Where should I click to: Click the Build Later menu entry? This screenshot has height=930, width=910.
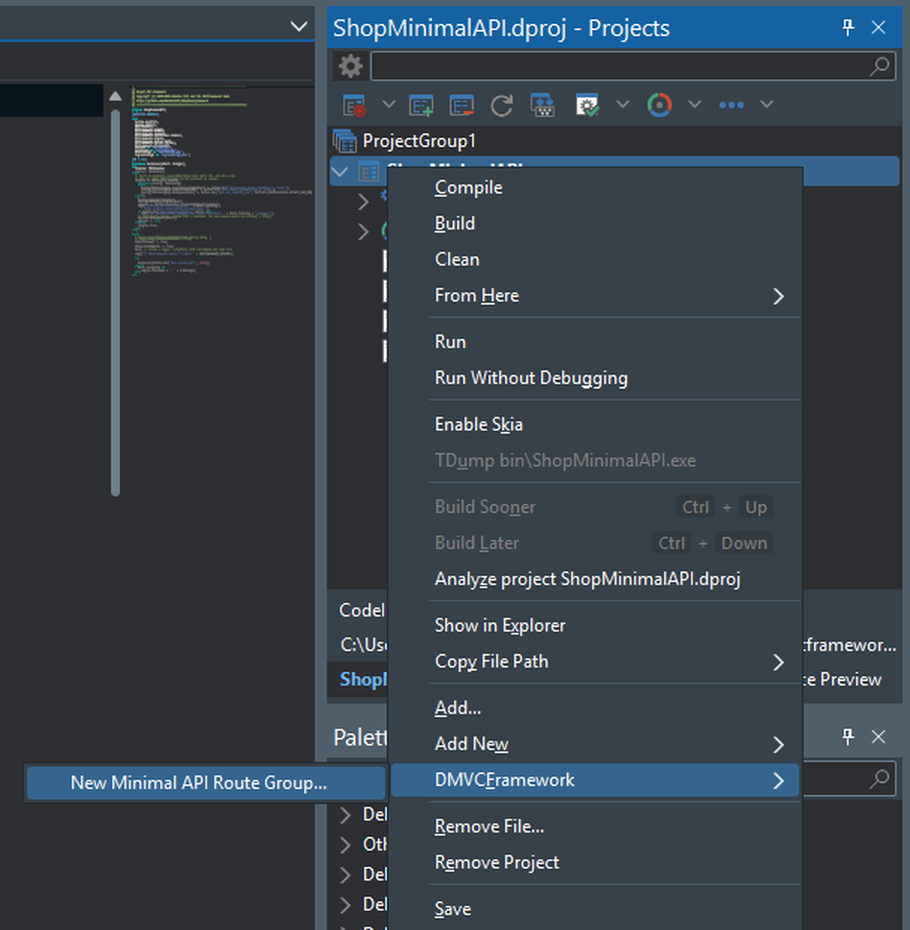tap(595, 543)
